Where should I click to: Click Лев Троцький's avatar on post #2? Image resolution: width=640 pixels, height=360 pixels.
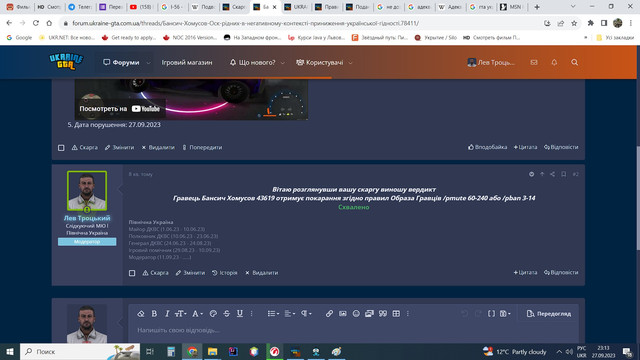pyautogui.click(x=87, y=191)
